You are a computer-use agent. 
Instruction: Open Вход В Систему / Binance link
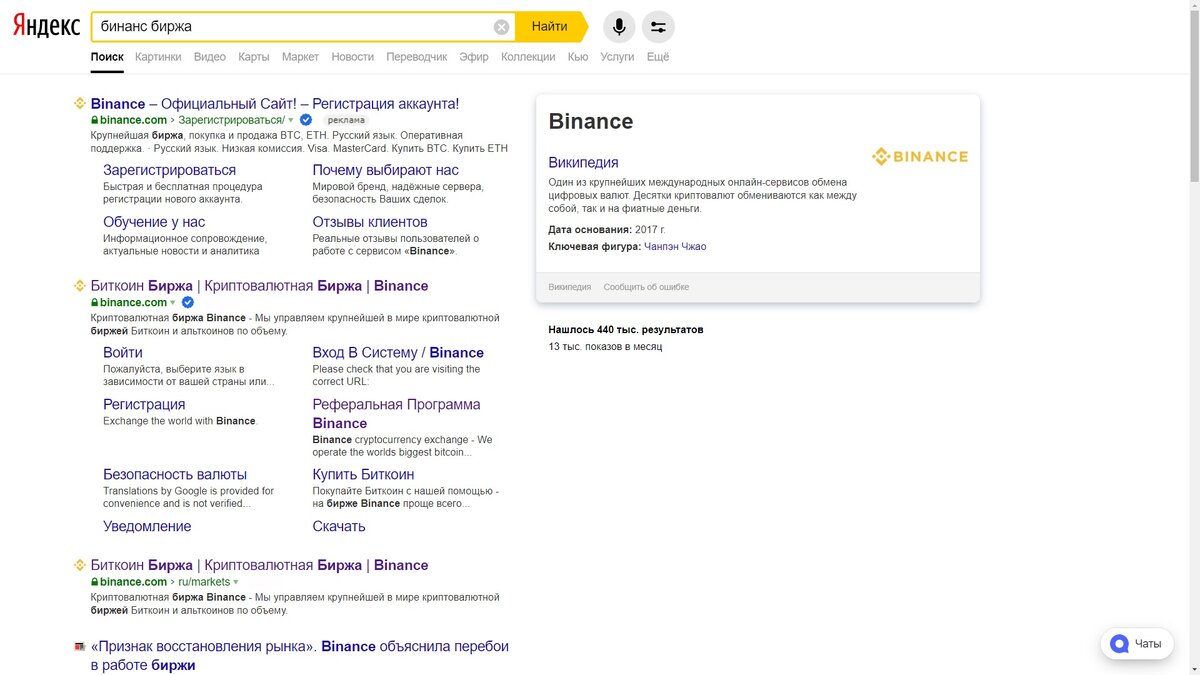(398, 352)
